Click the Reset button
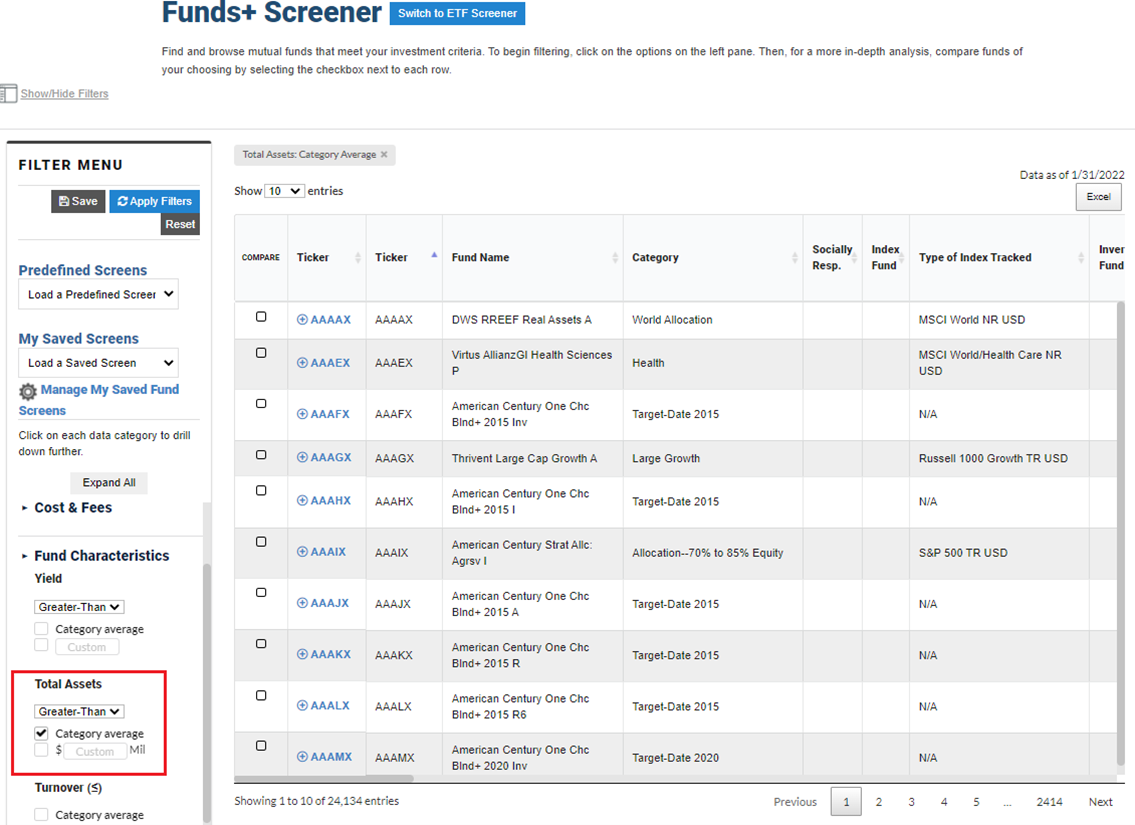Image resolution: width=1135 pixels, height=825 pixels. coord(180,224)
